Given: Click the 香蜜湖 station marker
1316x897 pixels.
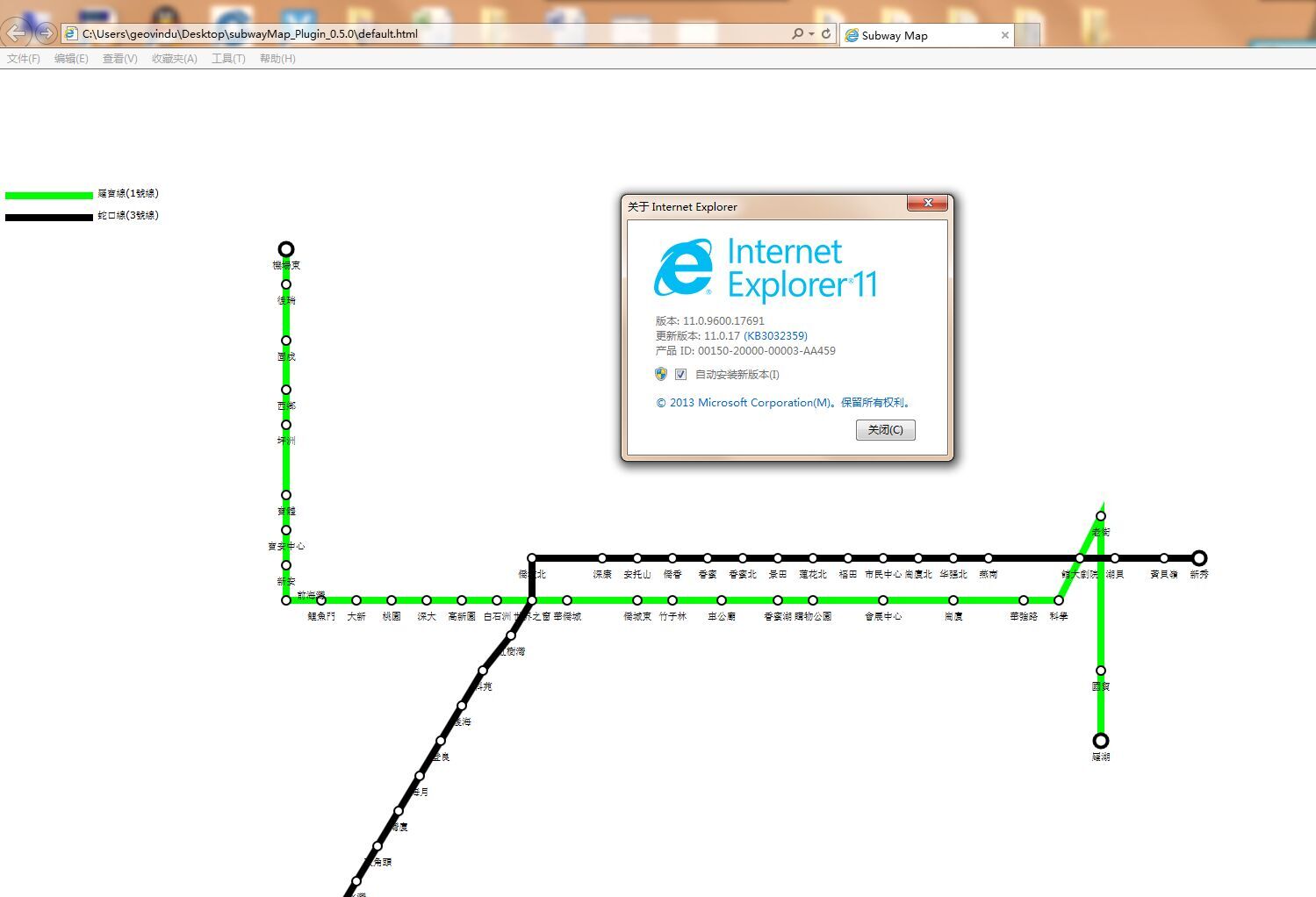Looking at the screenshot, I should coord(778,600).
